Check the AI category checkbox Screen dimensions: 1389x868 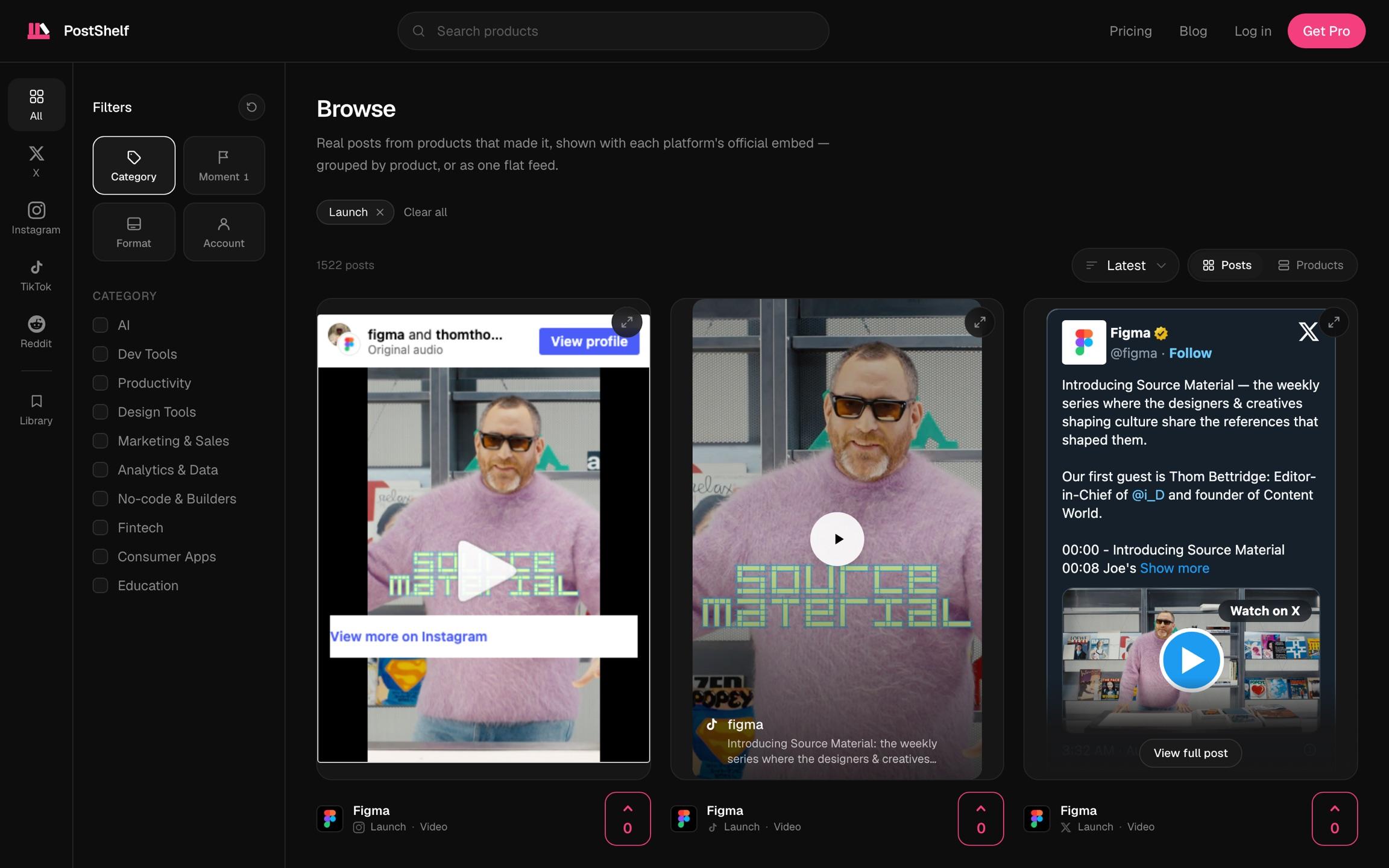point(100,325)
